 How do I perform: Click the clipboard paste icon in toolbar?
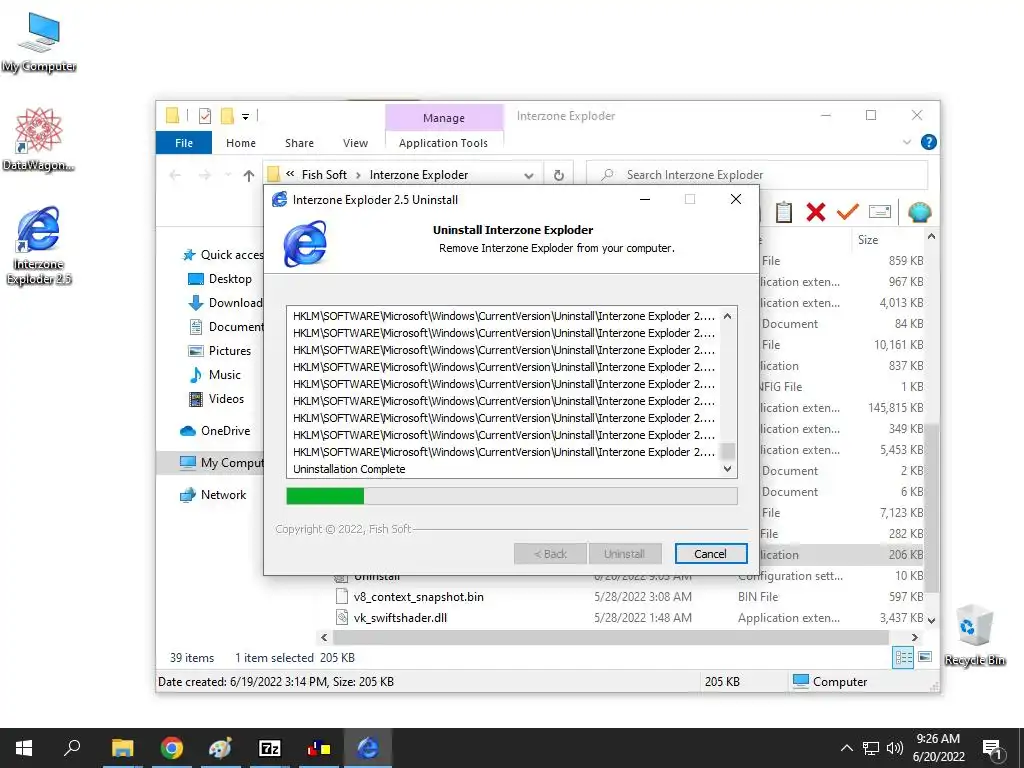click(784, 212)
